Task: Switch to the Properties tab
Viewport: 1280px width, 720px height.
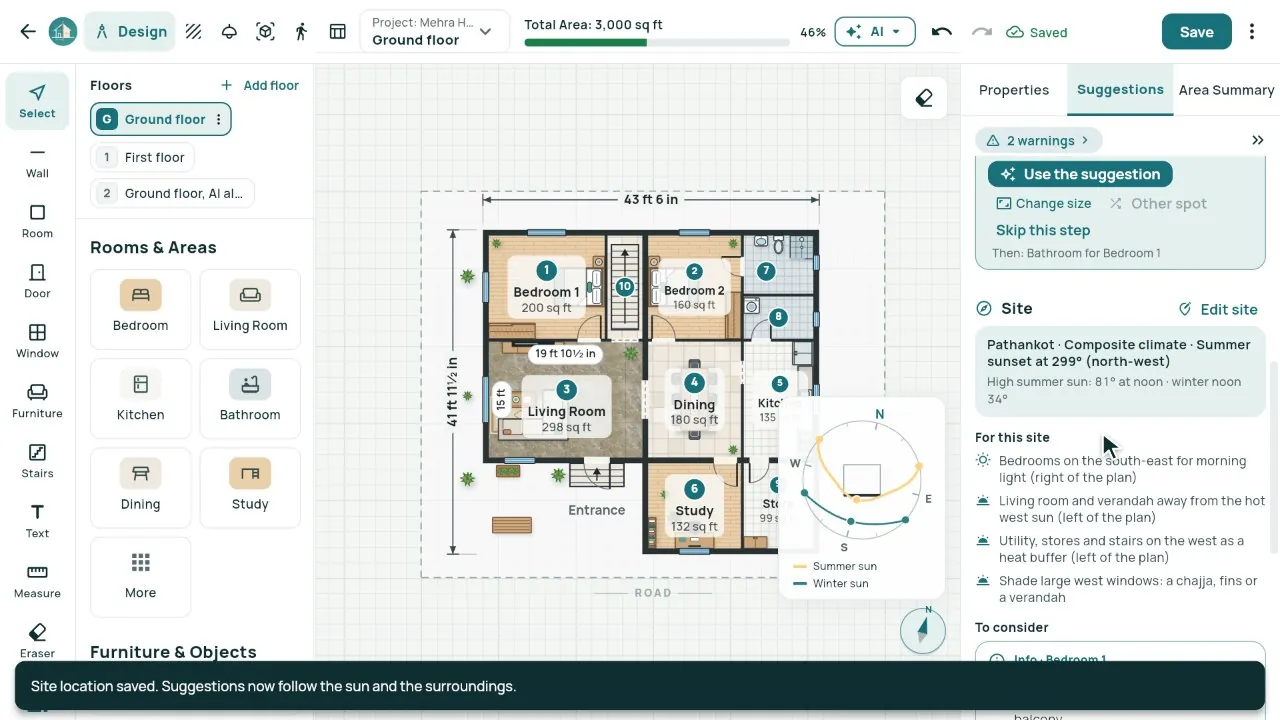Action: (1014, 90)
